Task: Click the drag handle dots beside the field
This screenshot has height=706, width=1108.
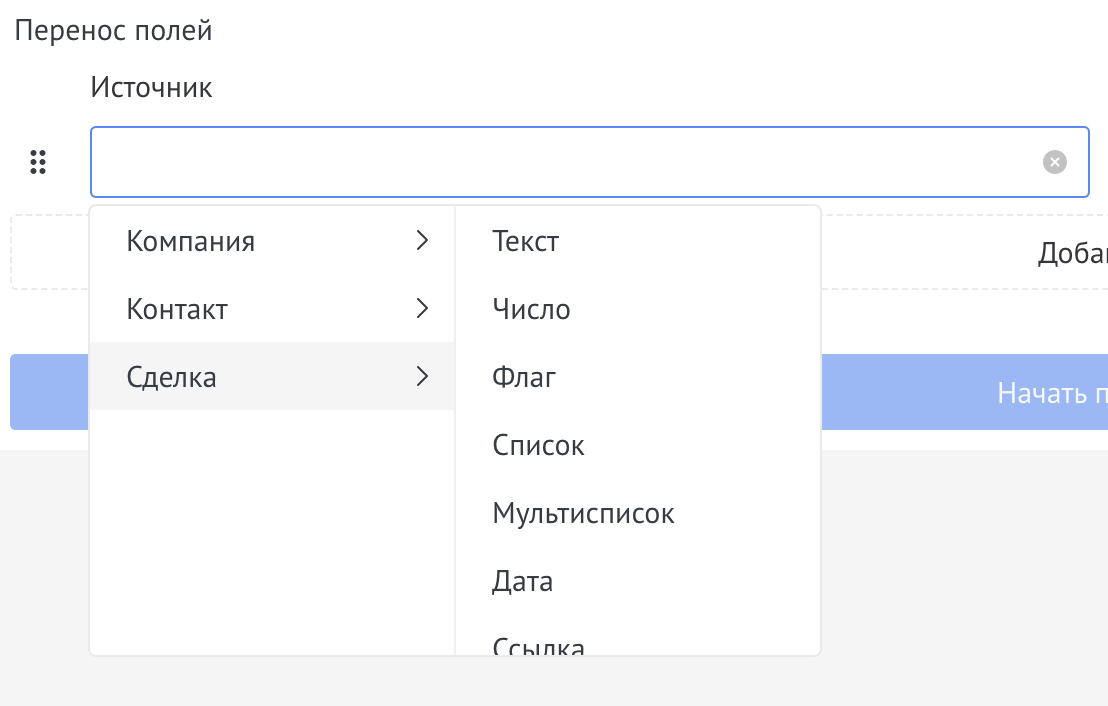Action: tap(38, 162)
